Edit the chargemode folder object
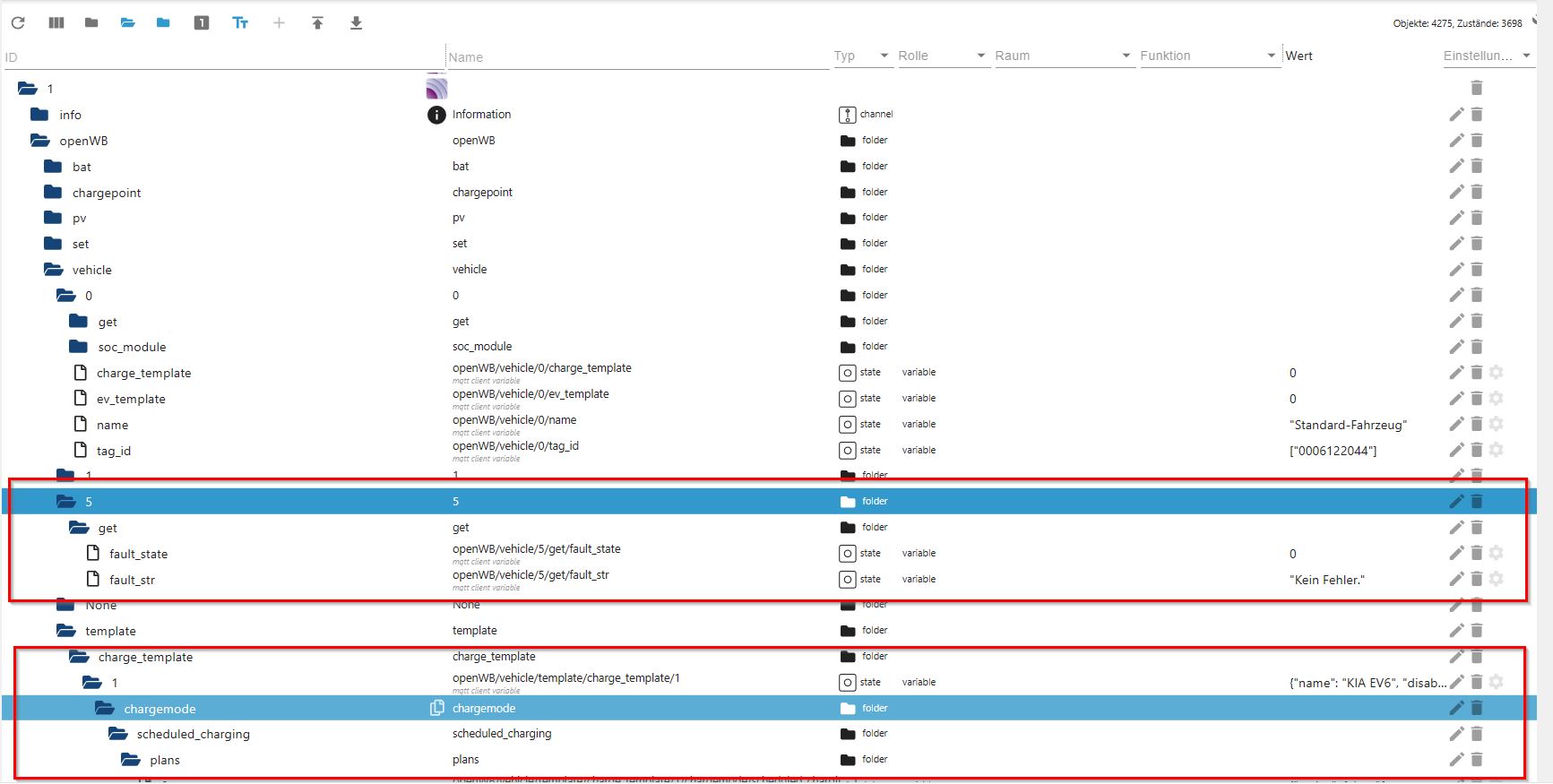1553x784 pixels. click(x=1456, y=708)
